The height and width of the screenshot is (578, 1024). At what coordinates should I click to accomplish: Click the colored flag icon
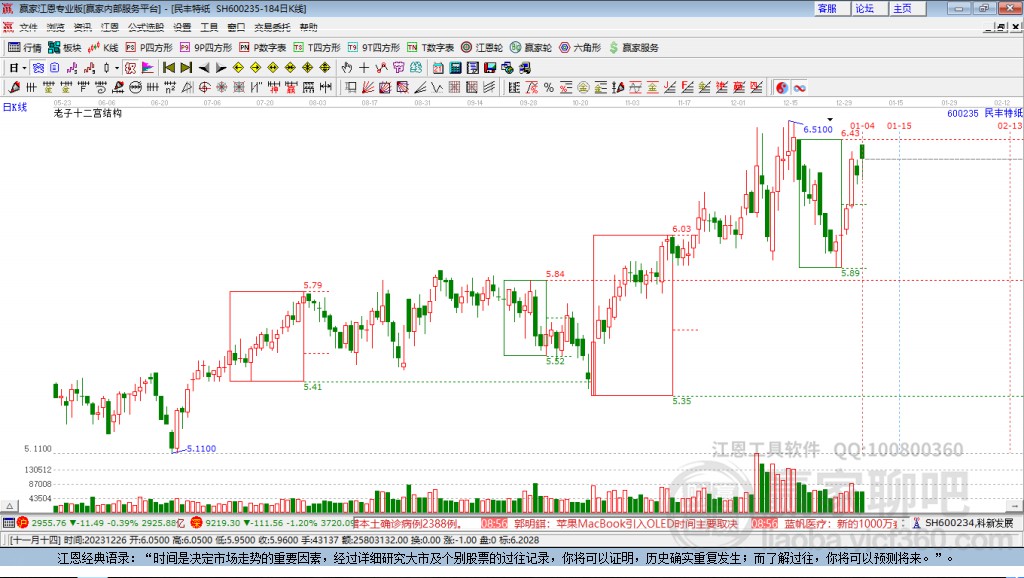(148, 67)
